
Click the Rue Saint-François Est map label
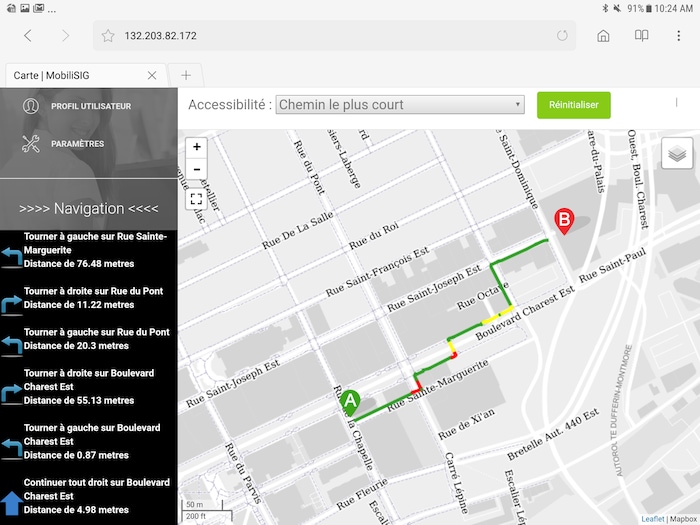pyautogui.click(x=377, y=271)
